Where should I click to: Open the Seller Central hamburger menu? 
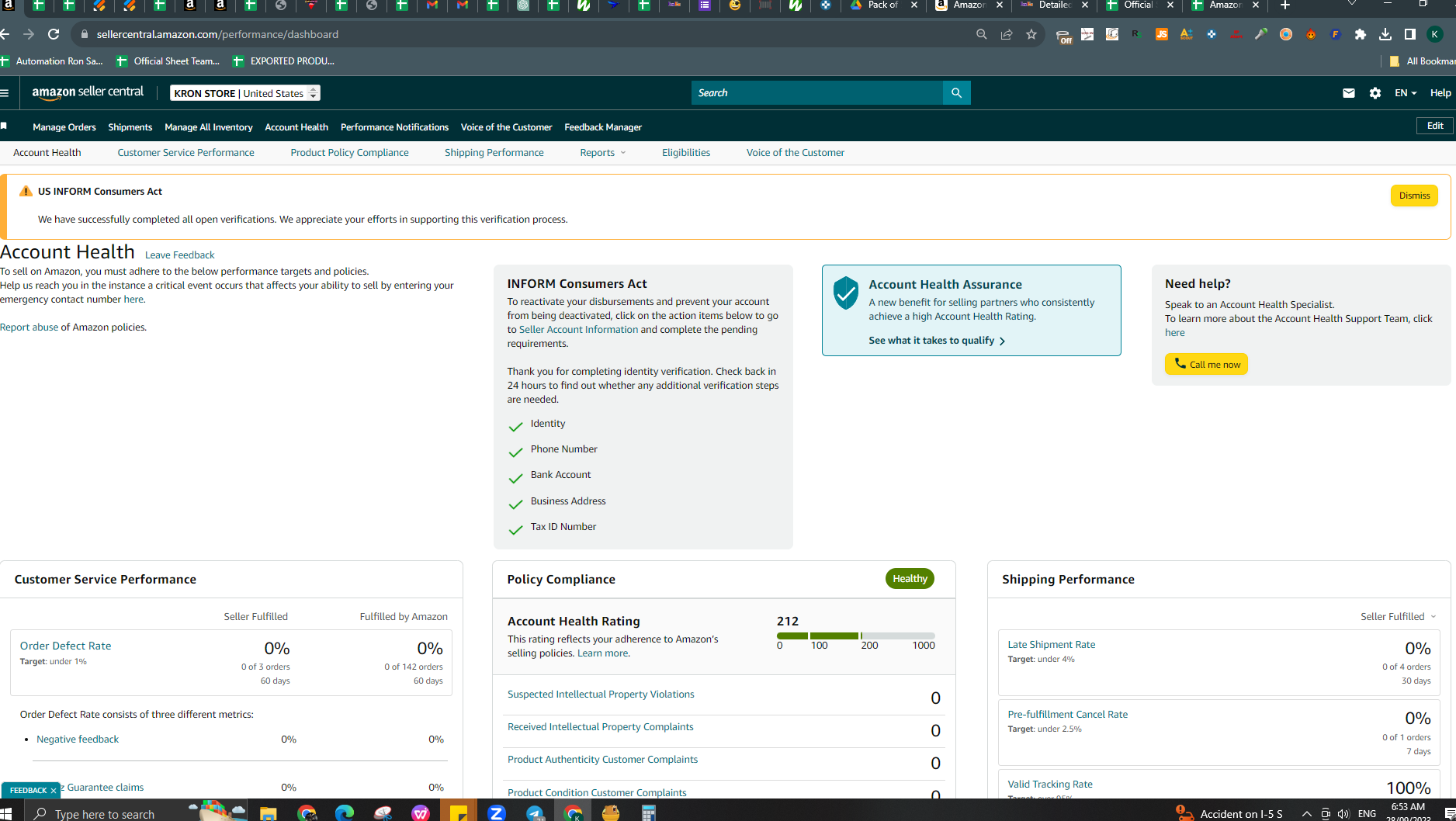pos(5,93)
